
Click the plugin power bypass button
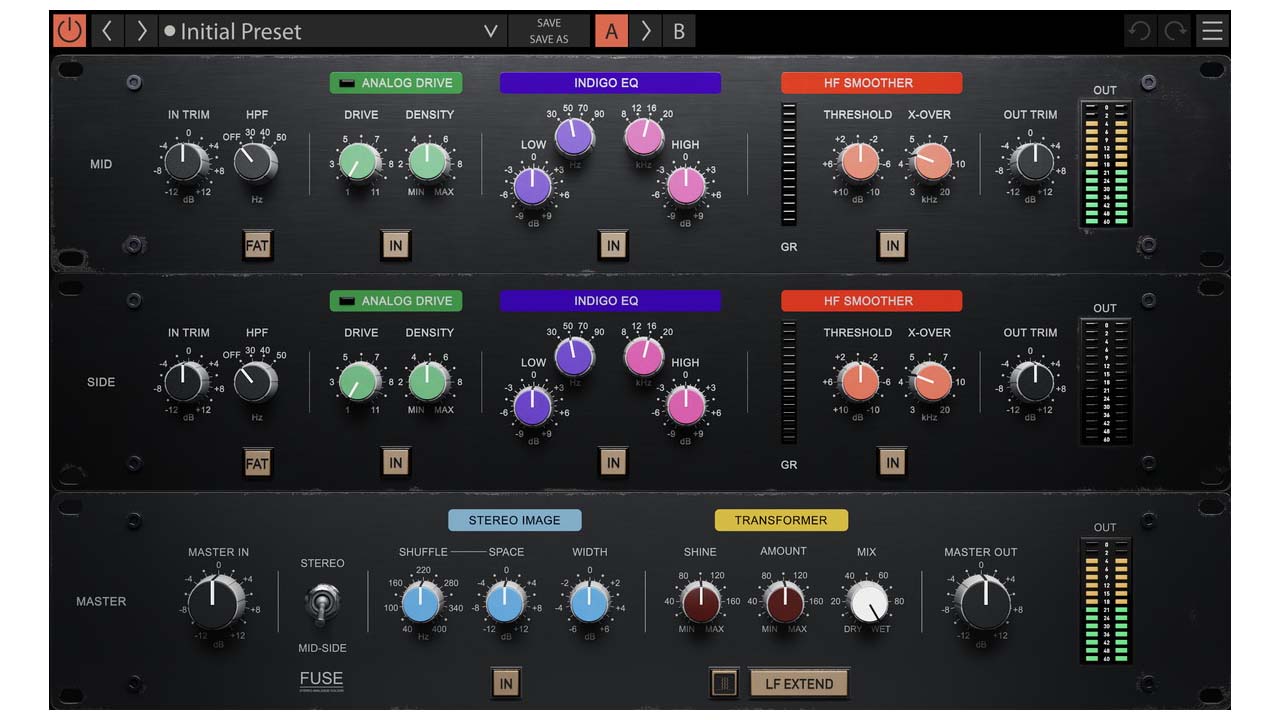[69, 31]
